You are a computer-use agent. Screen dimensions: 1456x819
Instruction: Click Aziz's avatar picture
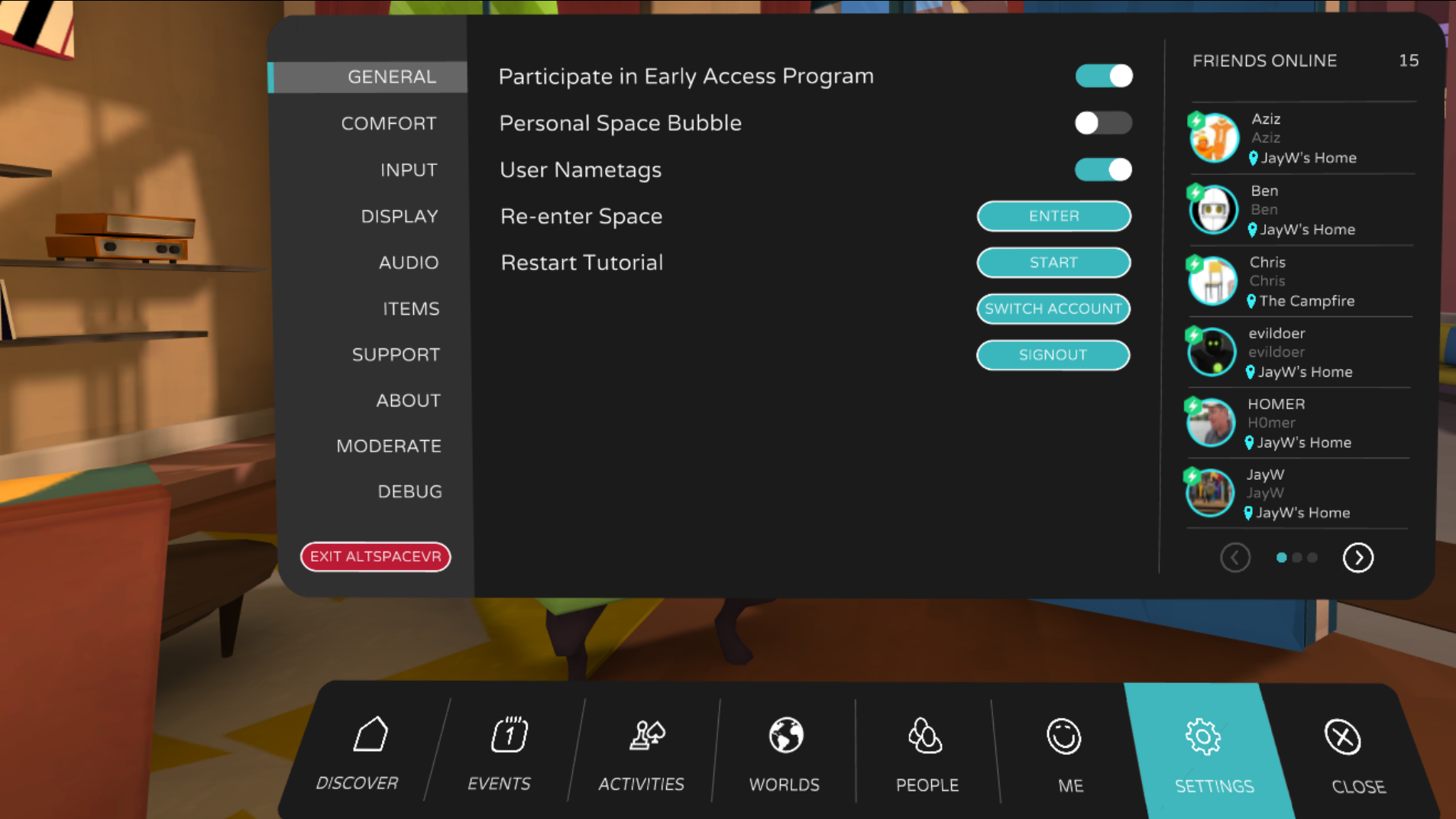pos(1213,138)
